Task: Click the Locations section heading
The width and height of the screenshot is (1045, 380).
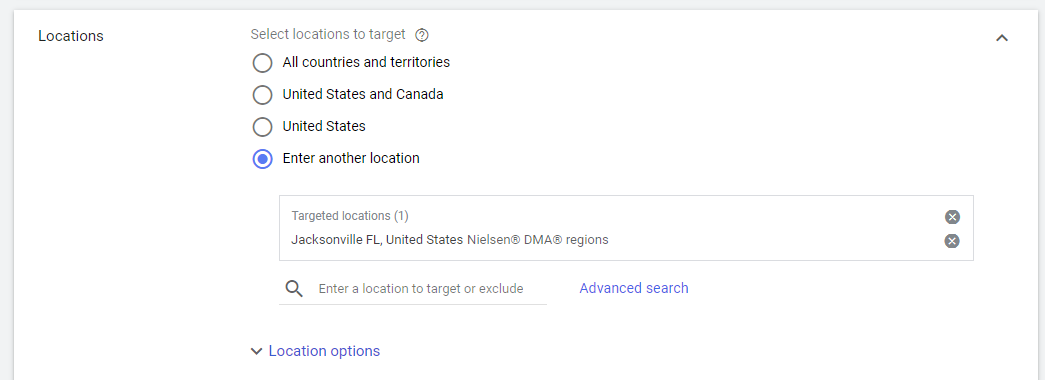Action: point(71,36)
